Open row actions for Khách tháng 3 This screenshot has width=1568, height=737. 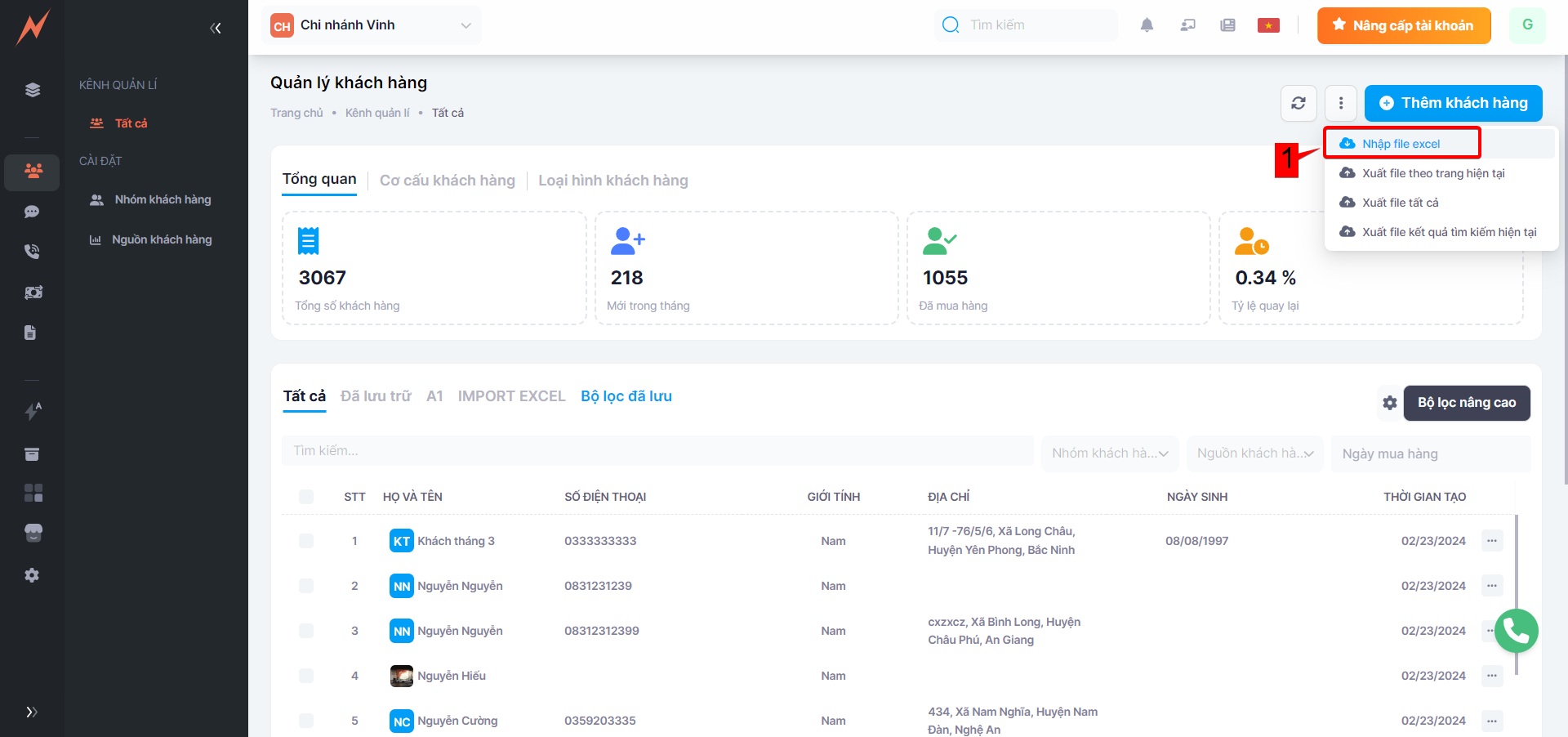[x=1491, y=541]
